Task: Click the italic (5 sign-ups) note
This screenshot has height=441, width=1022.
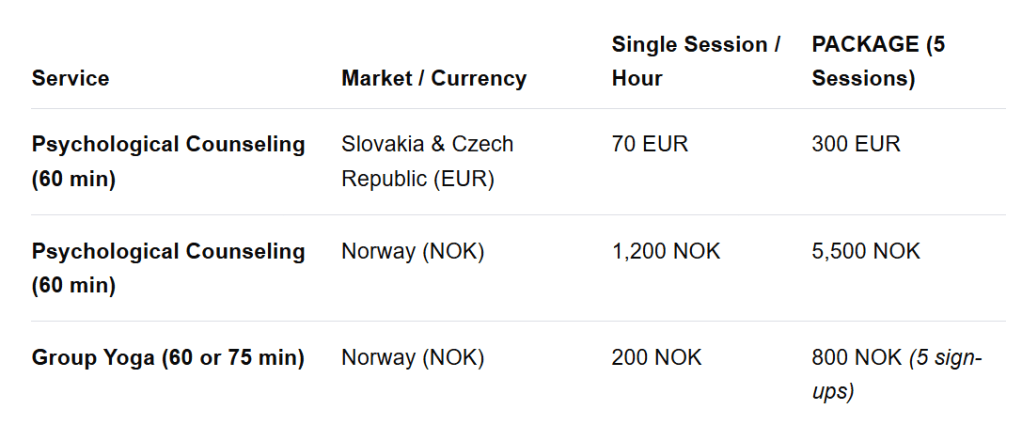Action: [x=896, y=375]
